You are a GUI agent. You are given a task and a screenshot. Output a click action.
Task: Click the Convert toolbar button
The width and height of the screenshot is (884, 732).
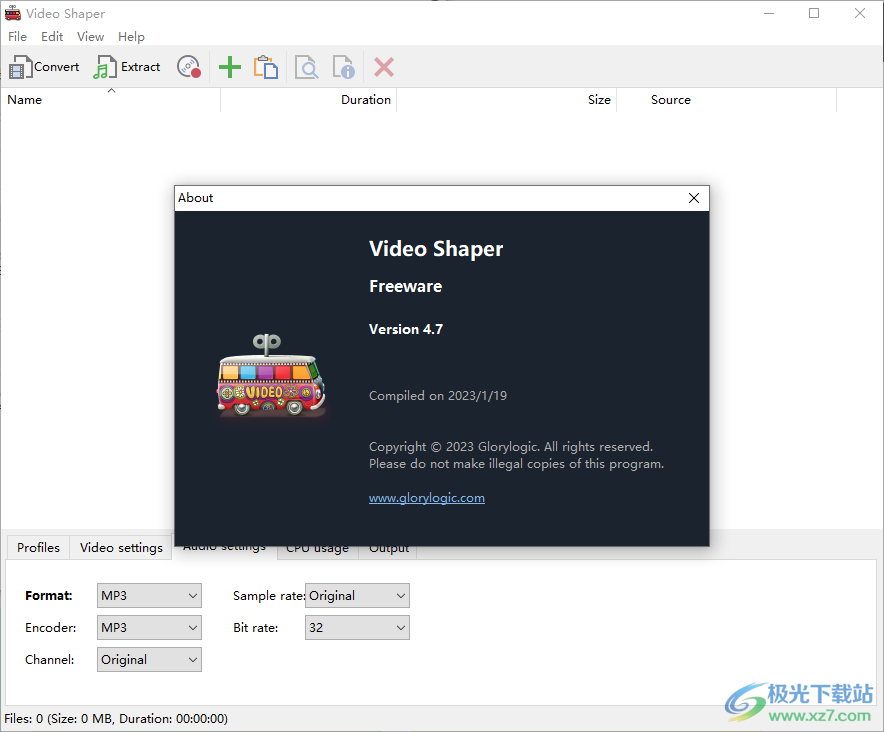[x=44, y=67]
